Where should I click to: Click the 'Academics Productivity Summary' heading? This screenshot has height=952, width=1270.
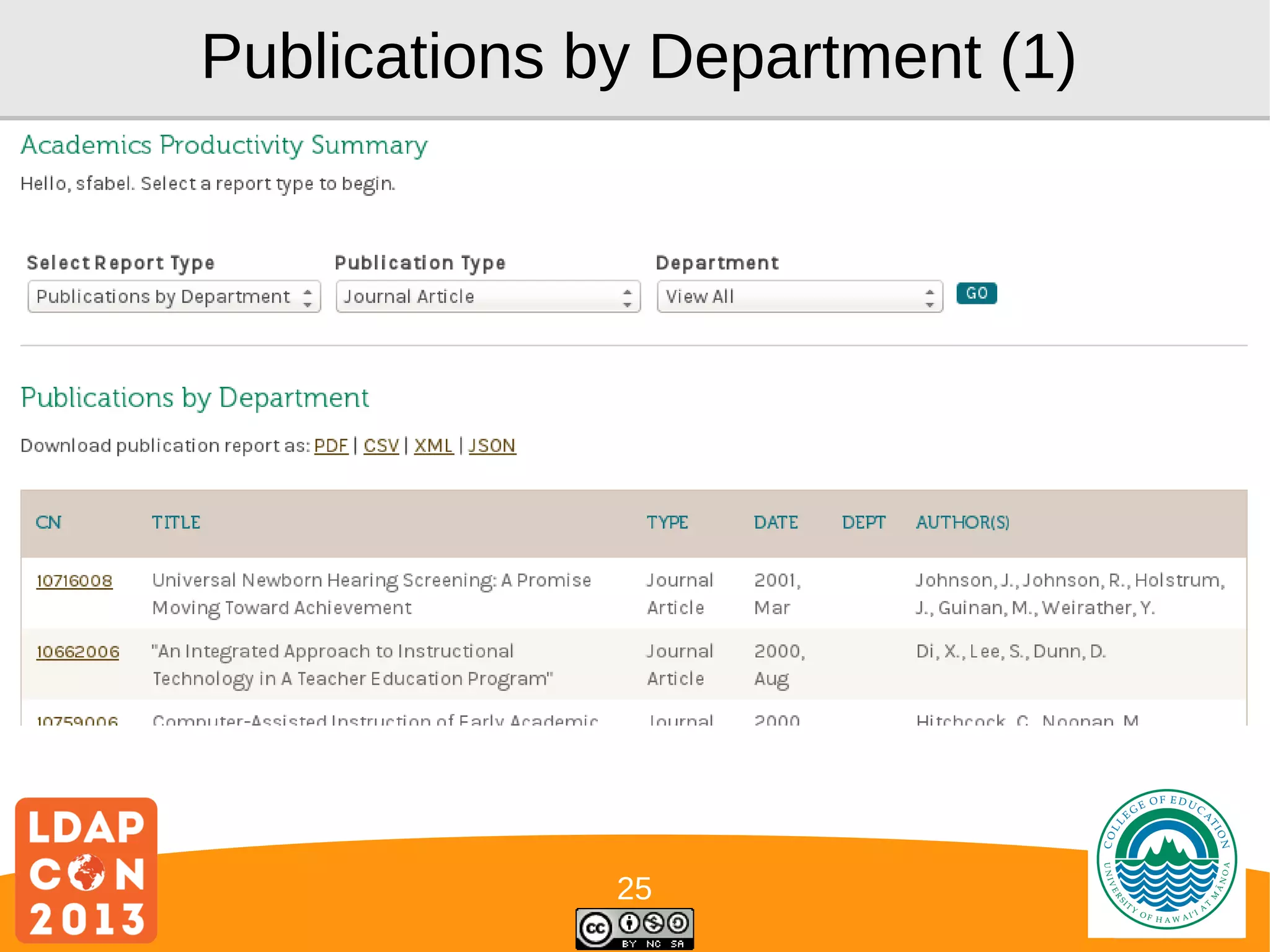pyautogui.click(x=224, y=146)
